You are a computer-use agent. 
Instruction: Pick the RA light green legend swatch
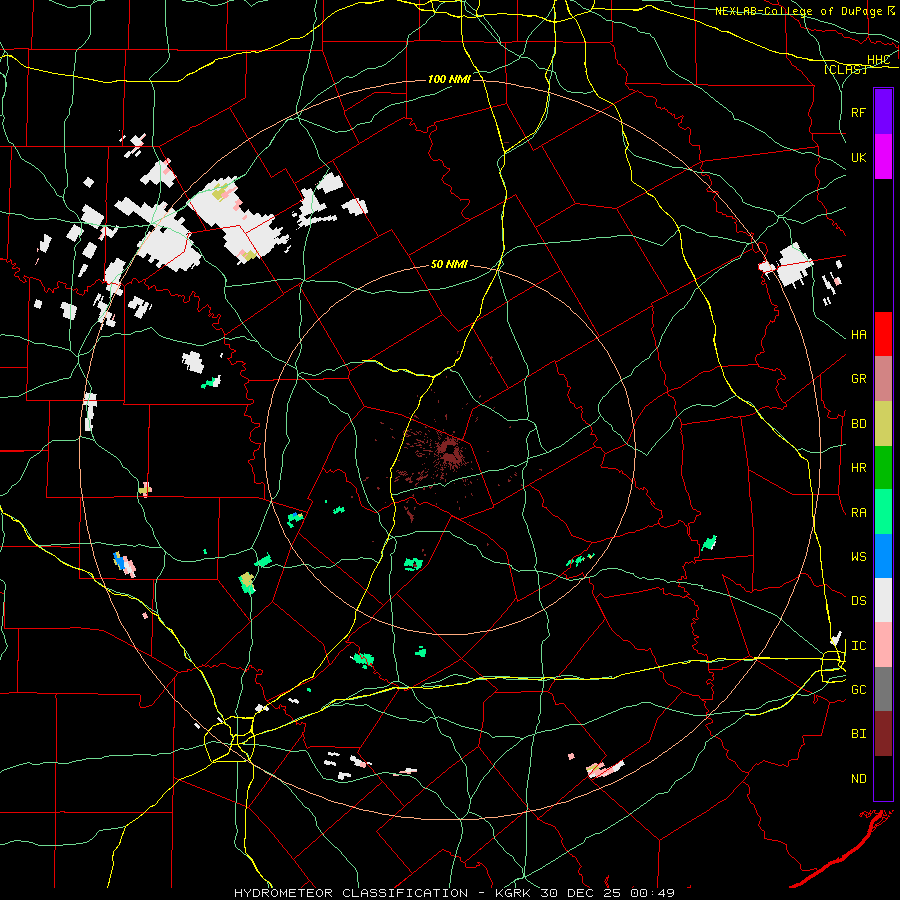tap(883, 512)
